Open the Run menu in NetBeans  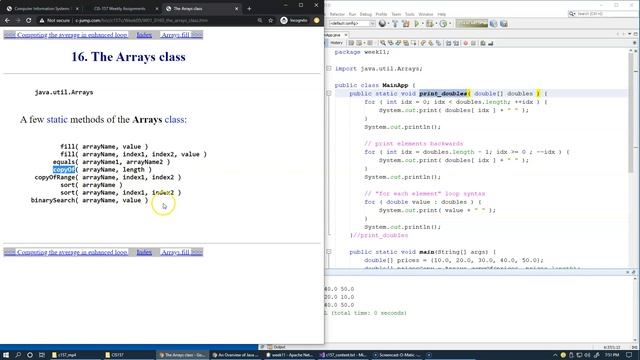[x=352, y=14]
